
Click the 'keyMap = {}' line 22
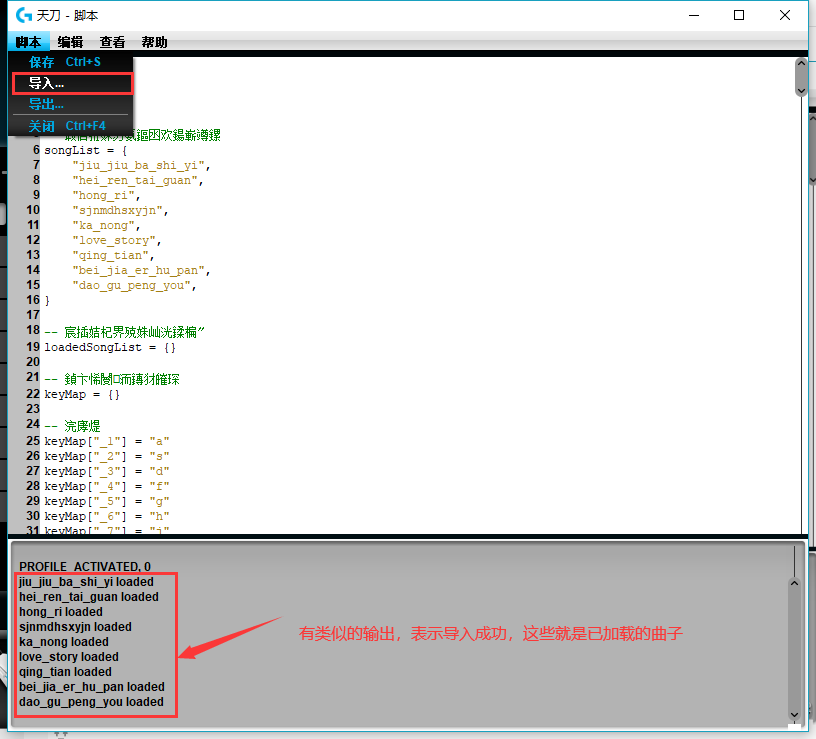click(x=82, y=394)
